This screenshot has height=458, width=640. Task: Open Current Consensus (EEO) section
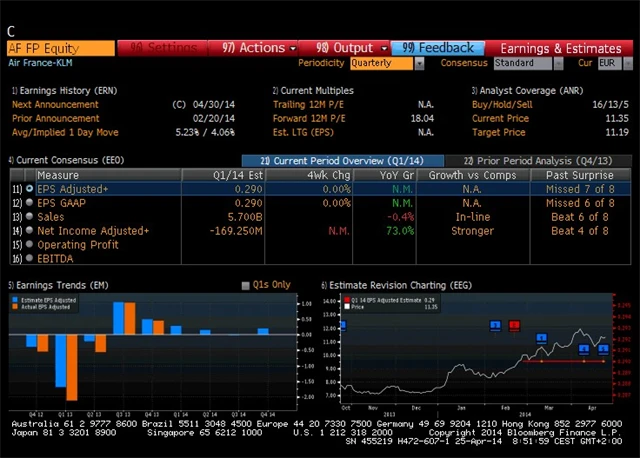[x=66, y=160]
